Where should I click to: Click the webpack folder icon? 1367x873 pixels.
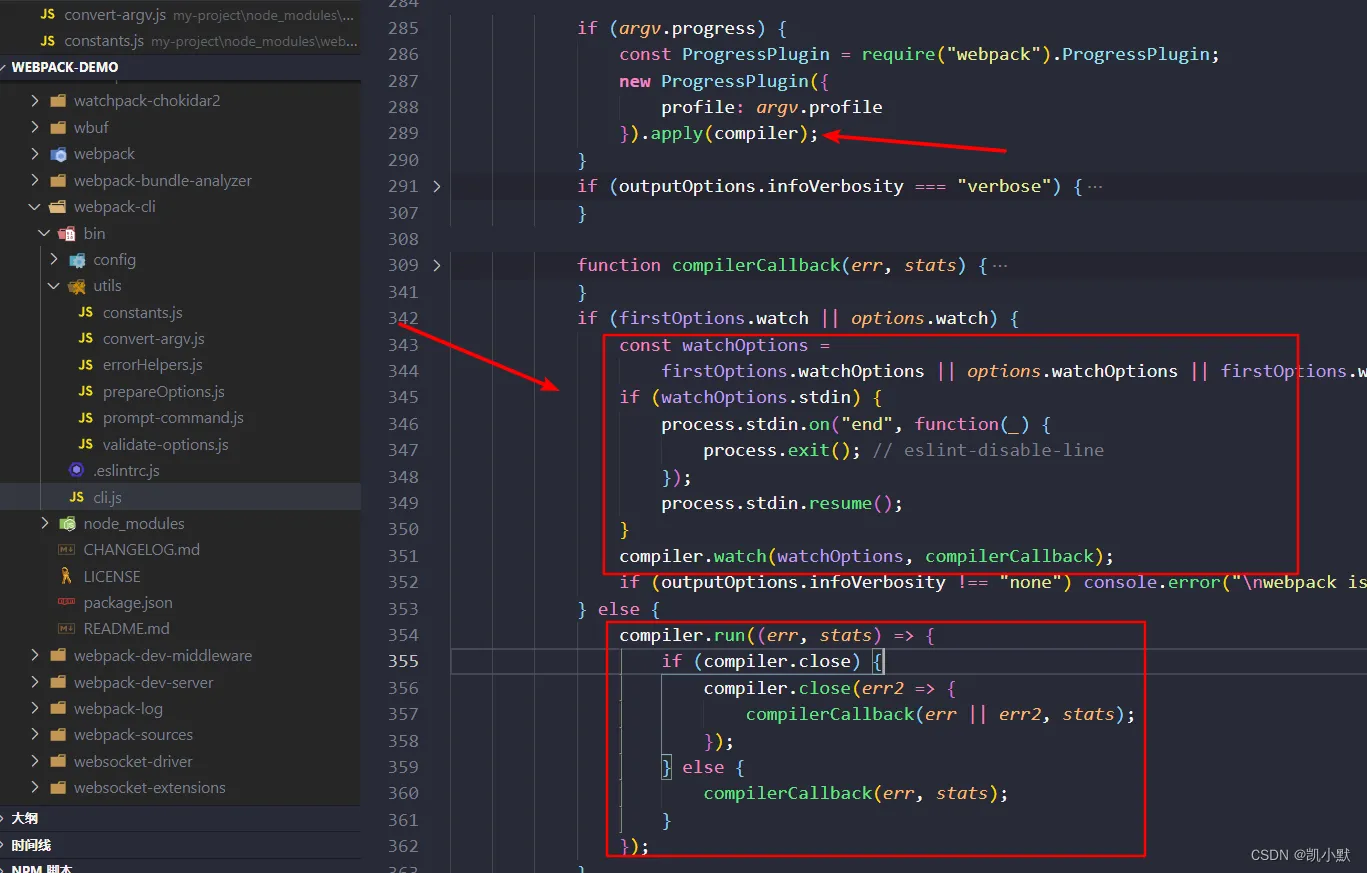tap(58, 154)
